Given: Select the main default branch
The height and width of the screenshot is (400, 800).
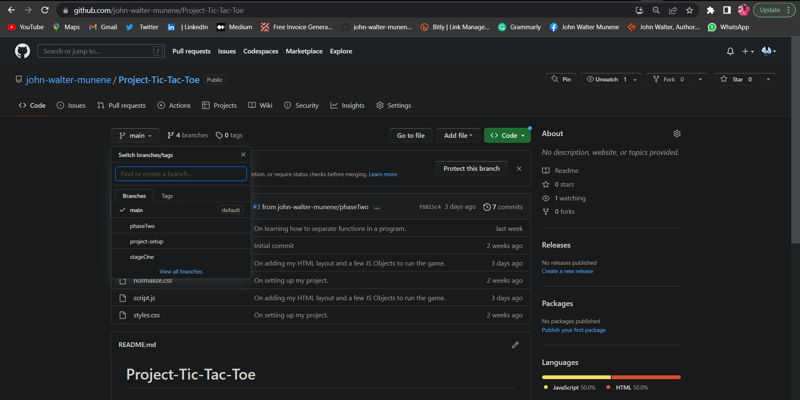Looking at the screenshot, I should click(181, 210).
